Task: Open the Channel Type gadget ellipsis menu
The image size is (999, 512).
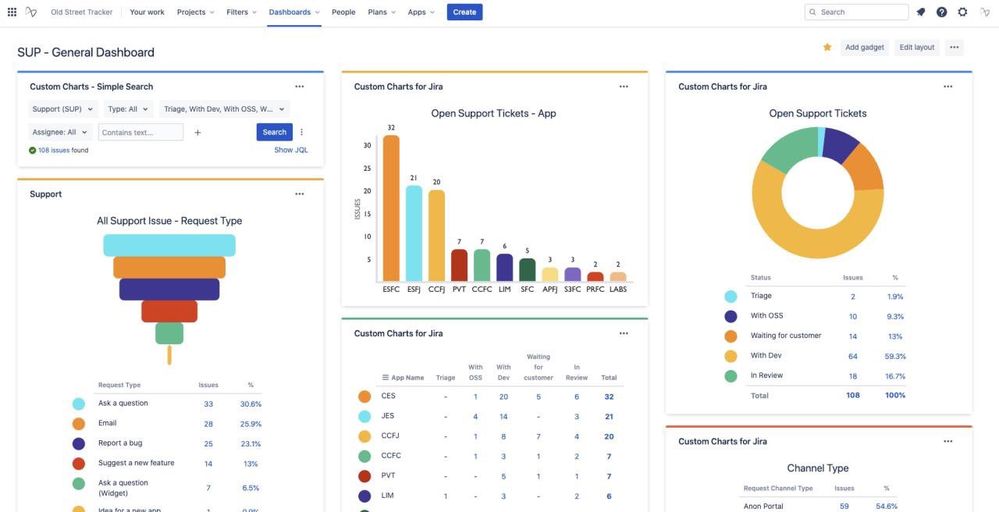Action: (x=948, y=441)
